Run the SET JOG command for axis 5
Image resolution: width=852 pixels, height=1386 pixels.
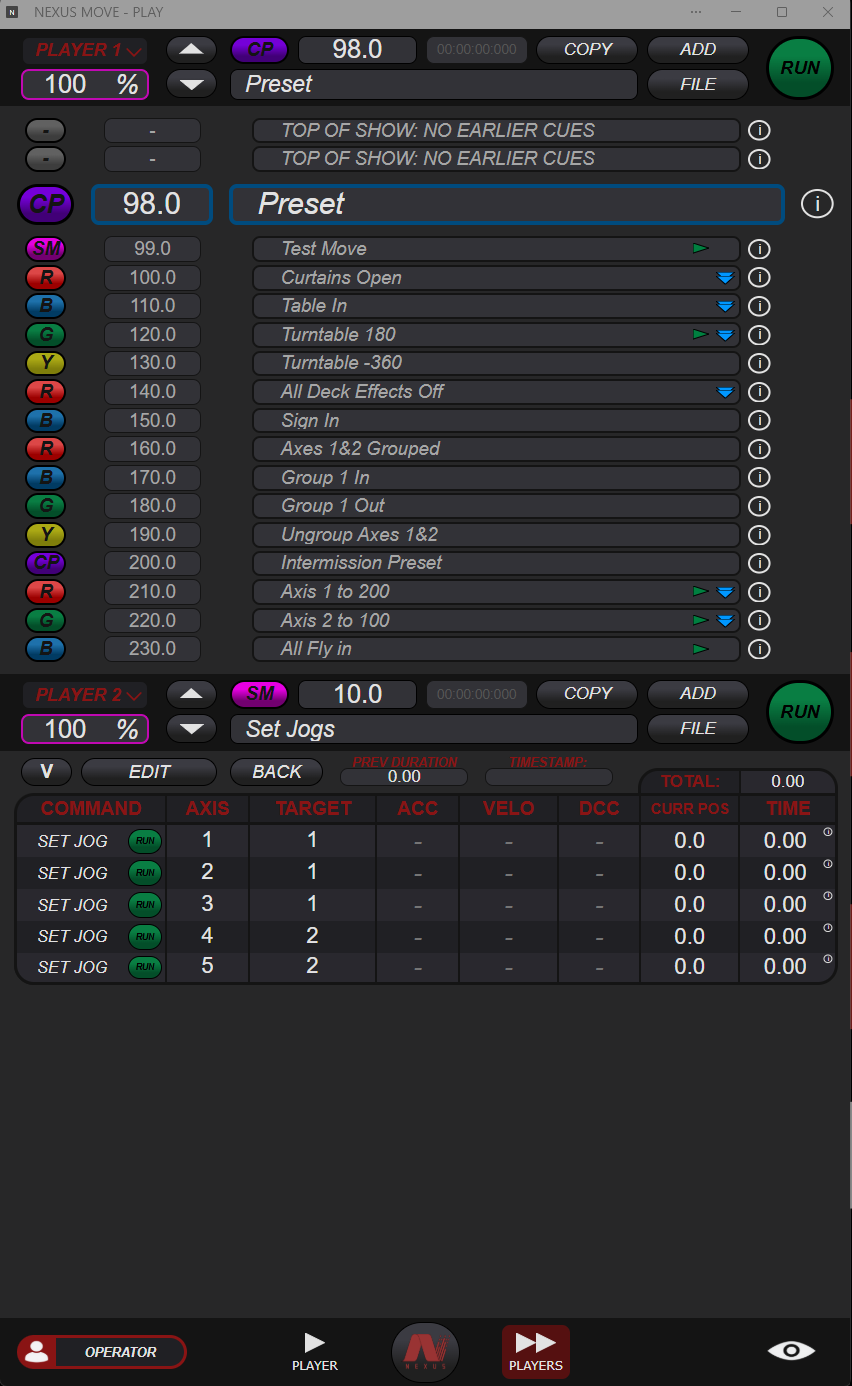145,967
